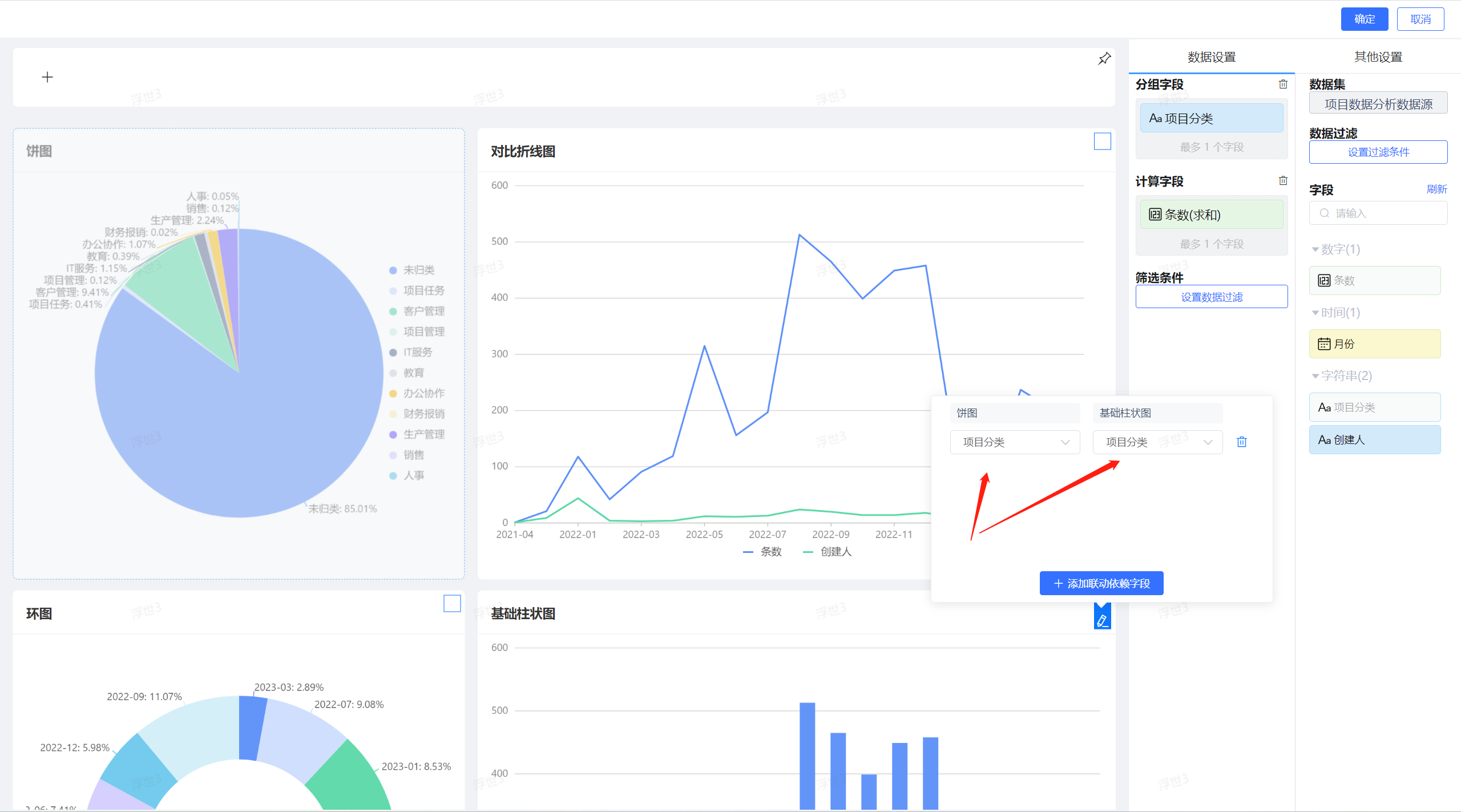
Task: Select the 条数 field in the list
Action: (x=1374, y=281)
